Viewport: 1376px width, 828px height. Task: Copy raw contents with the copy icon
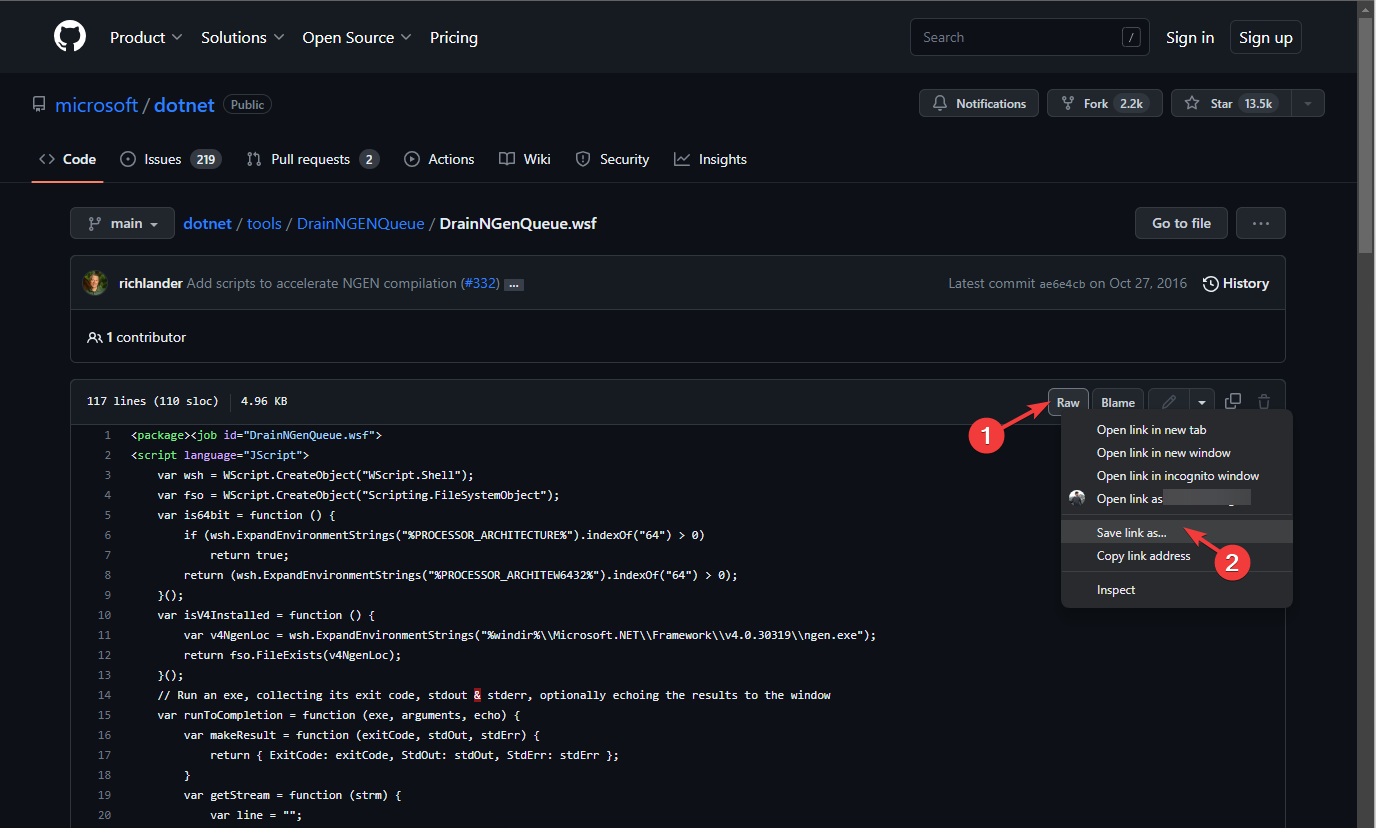[1233, 401]
